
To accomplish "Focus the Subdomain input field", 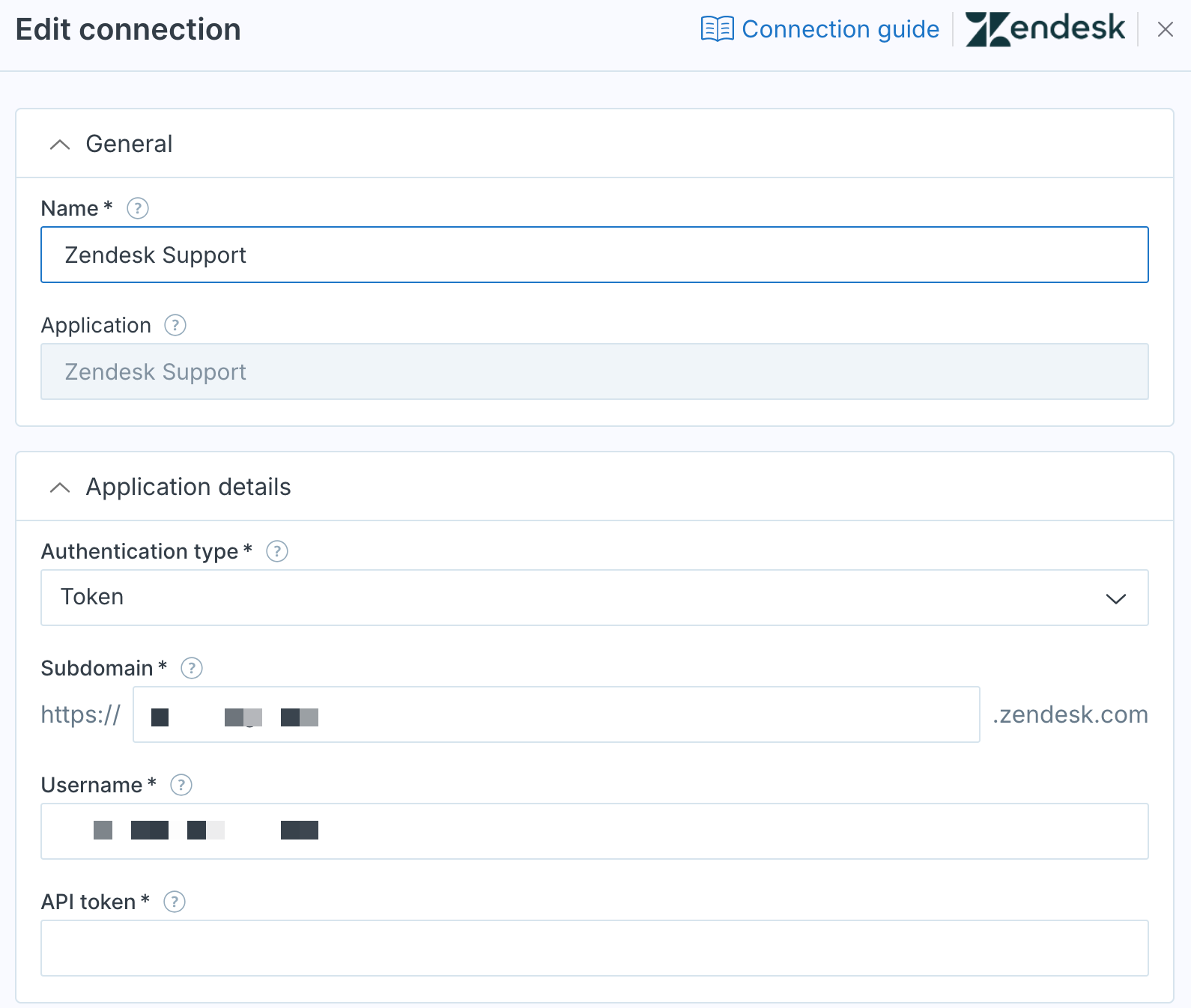I will point(557,714).
